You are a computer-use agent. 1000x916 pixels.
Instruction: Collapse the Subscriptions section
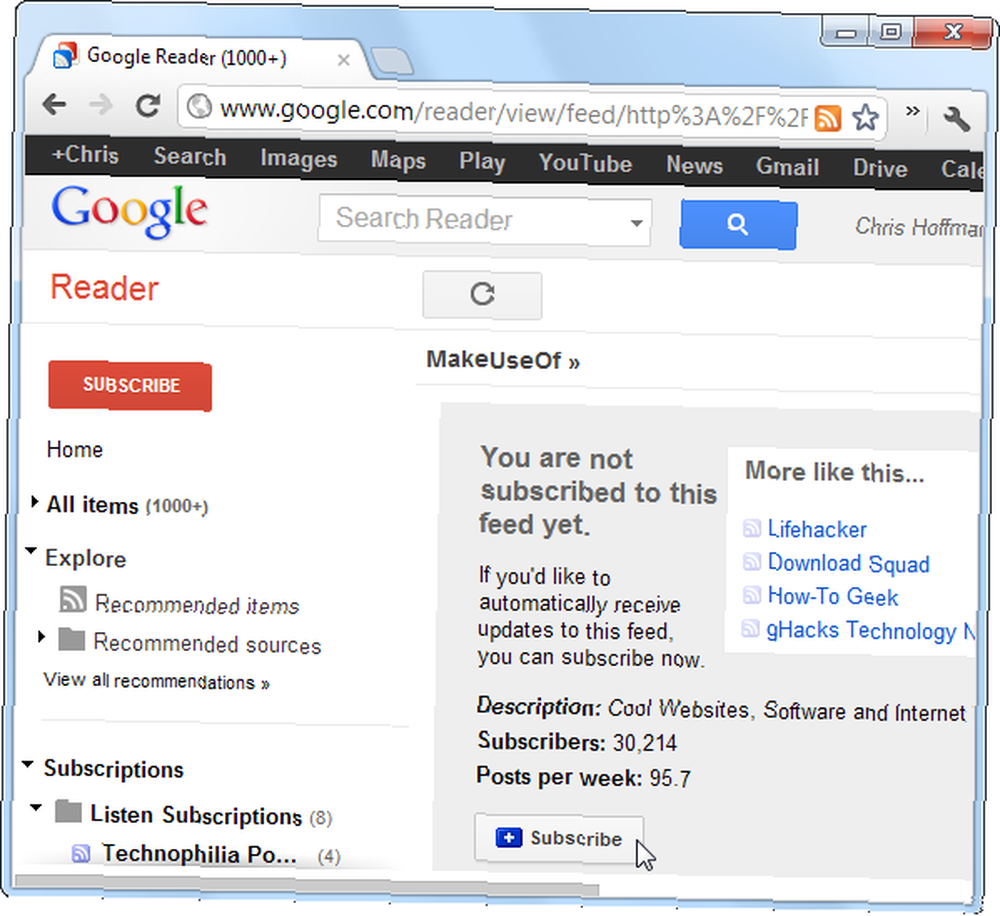(27, 764)
